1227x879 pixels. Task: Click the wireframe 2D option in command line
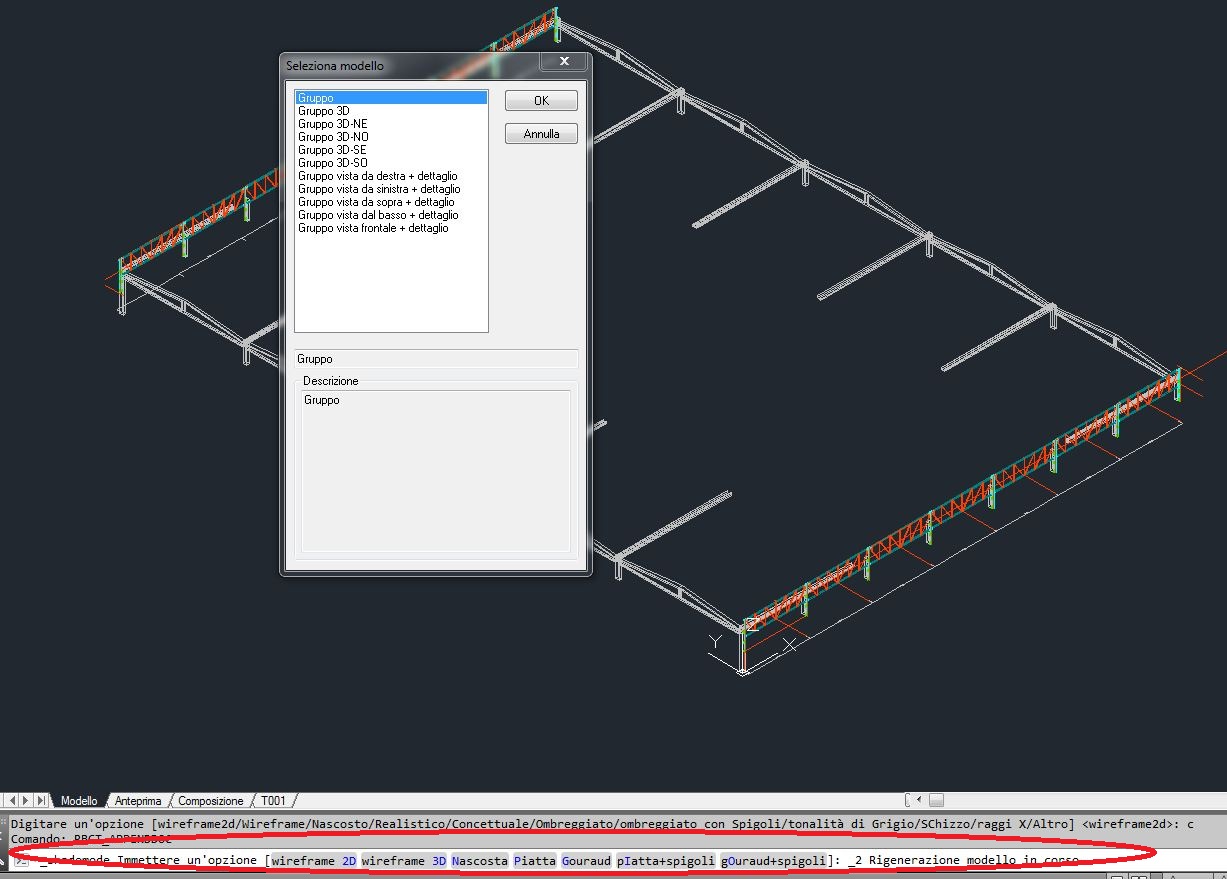coord(316,861)
